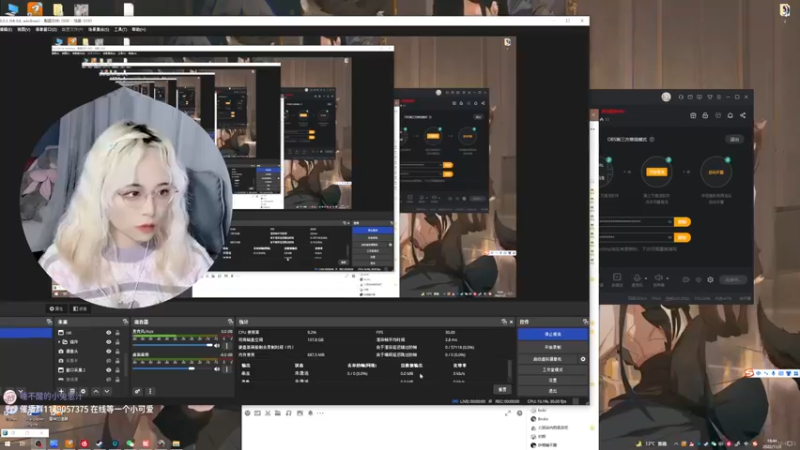
Task: Open source filters (滤镜) button below preview
Action: click(x=80, y=309)
